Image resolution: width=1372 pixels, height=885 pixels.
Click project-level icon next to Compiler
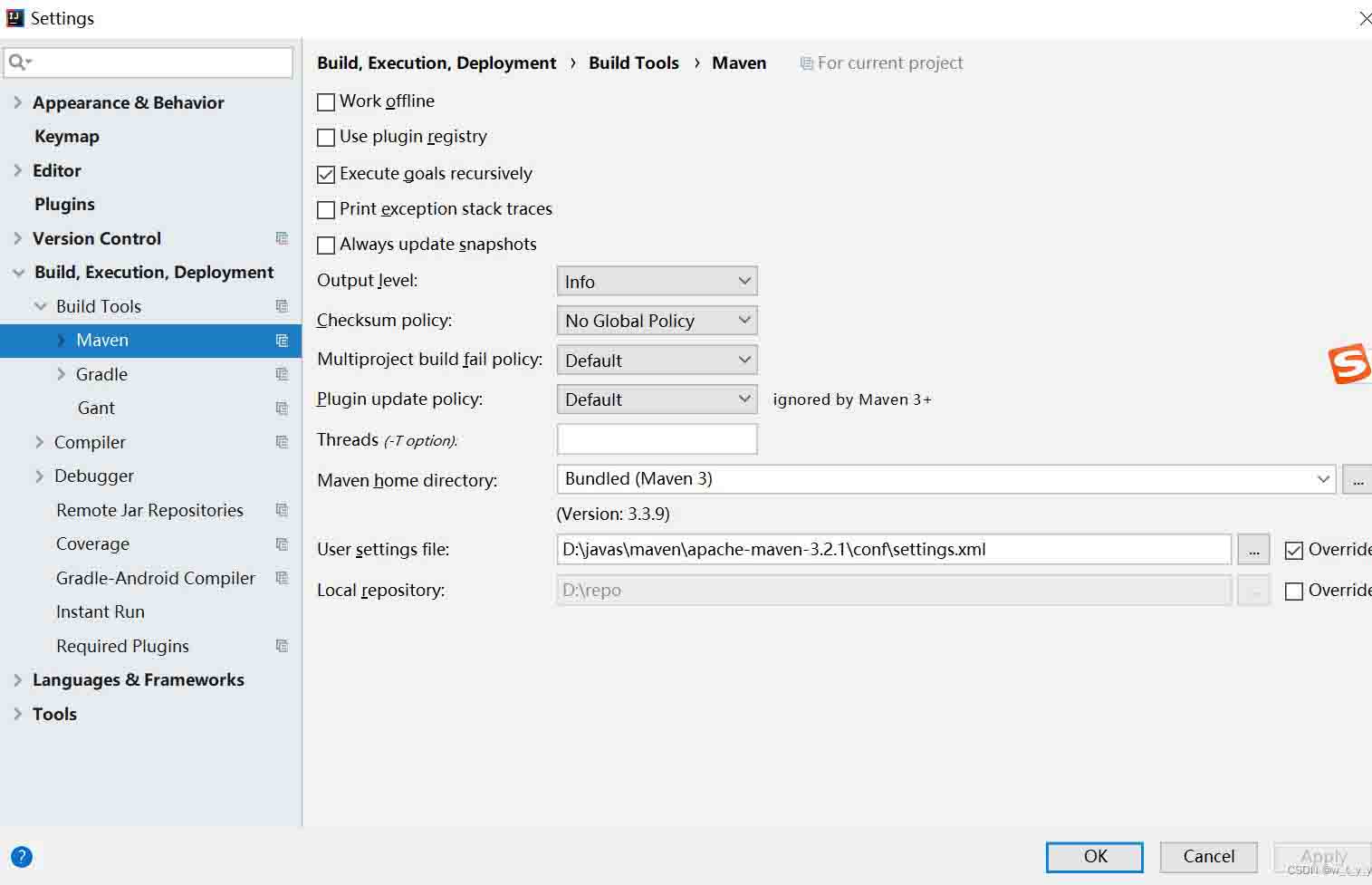pyautogui.click(x=282, y=442)
